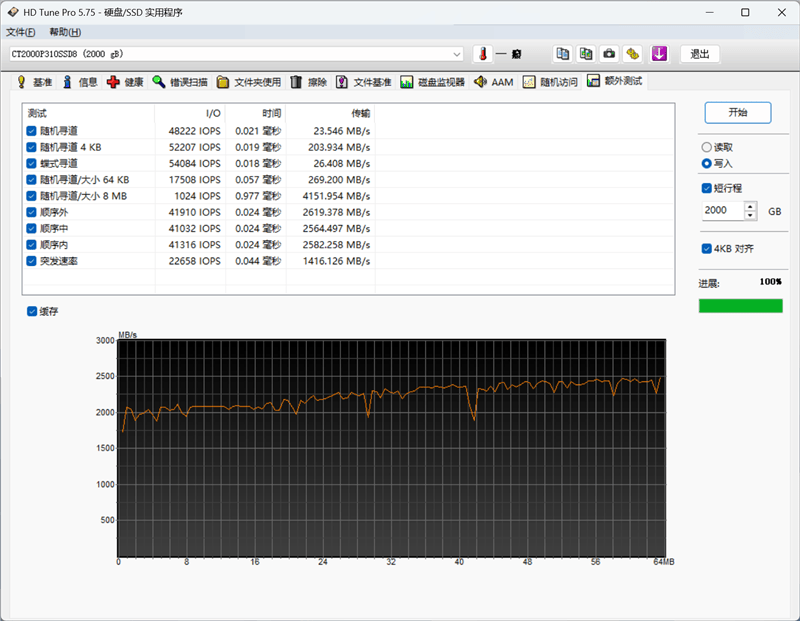The image size is (800, 621).
Task: Toggle the 缓存 cache checkbox
Action: pyautogui.click(x=32, y=311)
